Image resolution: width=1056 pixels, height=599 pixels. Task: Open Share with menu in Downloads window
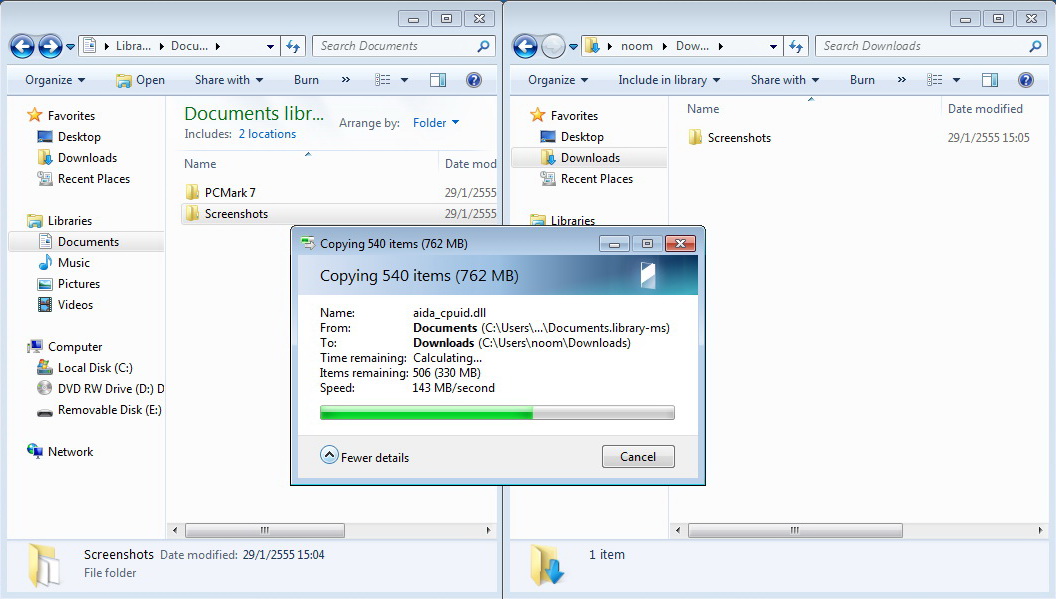pyautogui.click(x=785, y=80)
